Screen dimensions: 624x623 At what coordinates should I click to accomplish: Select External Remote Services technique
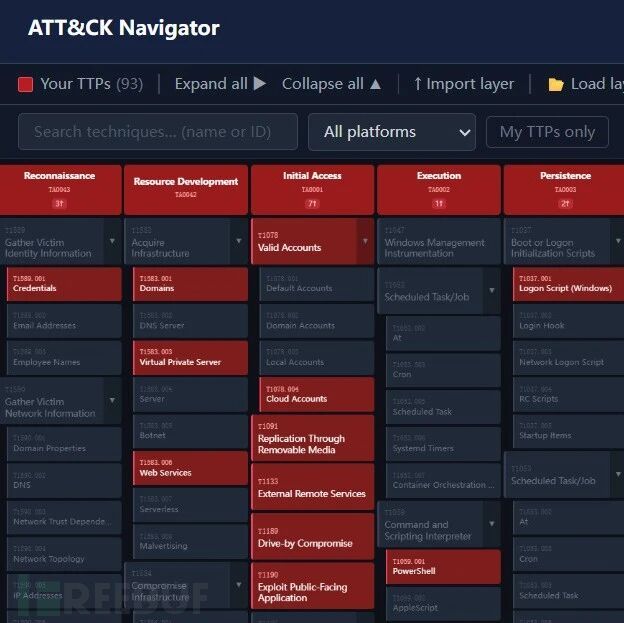[312, 487]
